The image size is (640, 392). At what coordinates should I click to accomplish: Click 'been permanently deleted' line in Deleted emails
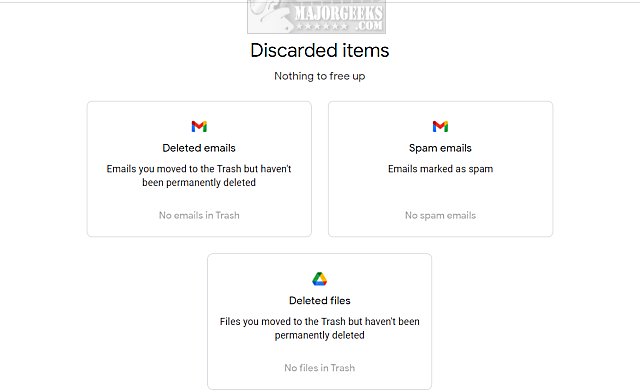[x=199, y=183]
